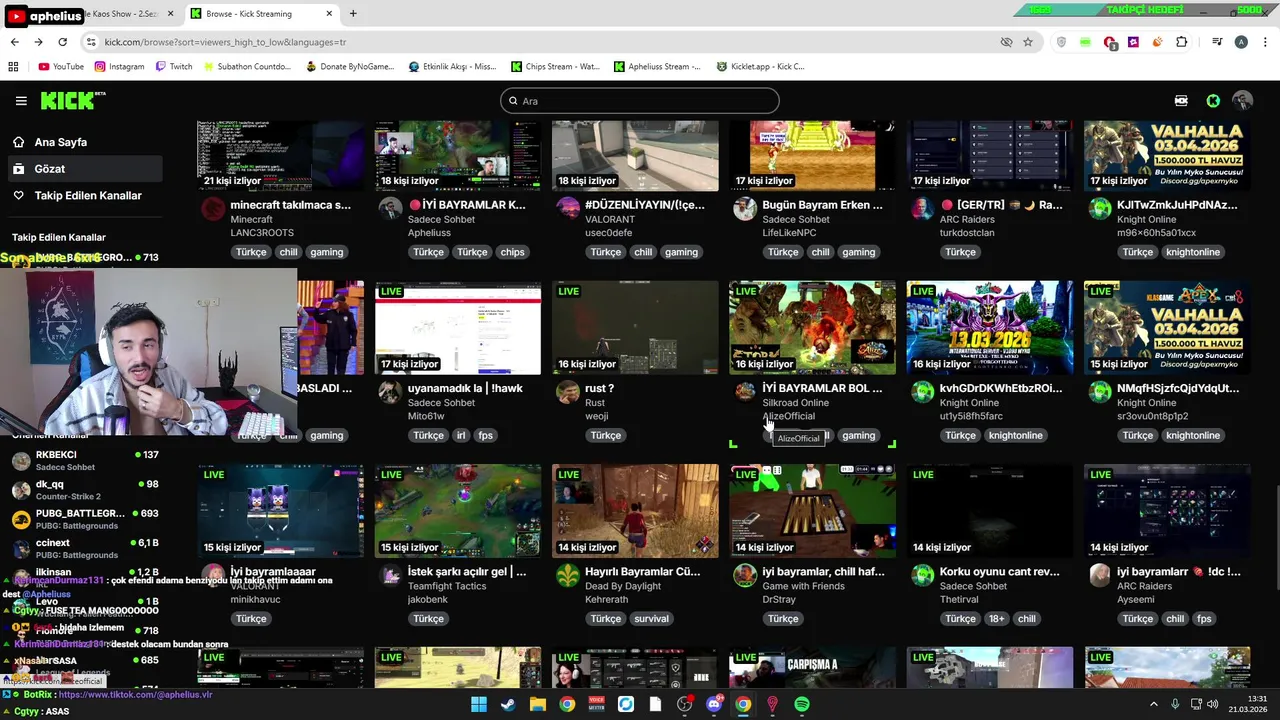Open the Chrome three-dot menu

pos(1264,42)
